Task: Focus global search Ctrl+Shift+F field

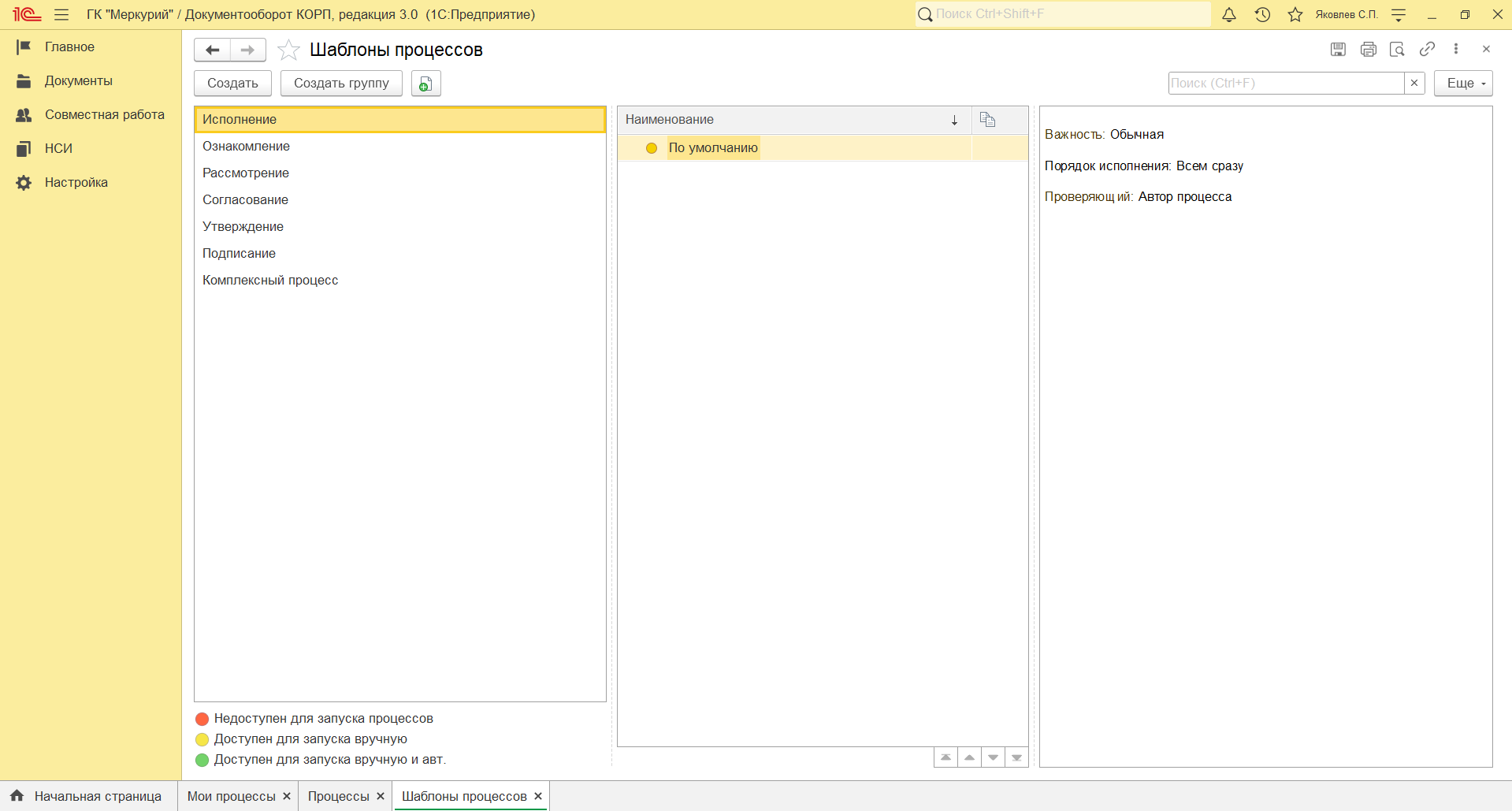Action: click(1063, 14)
